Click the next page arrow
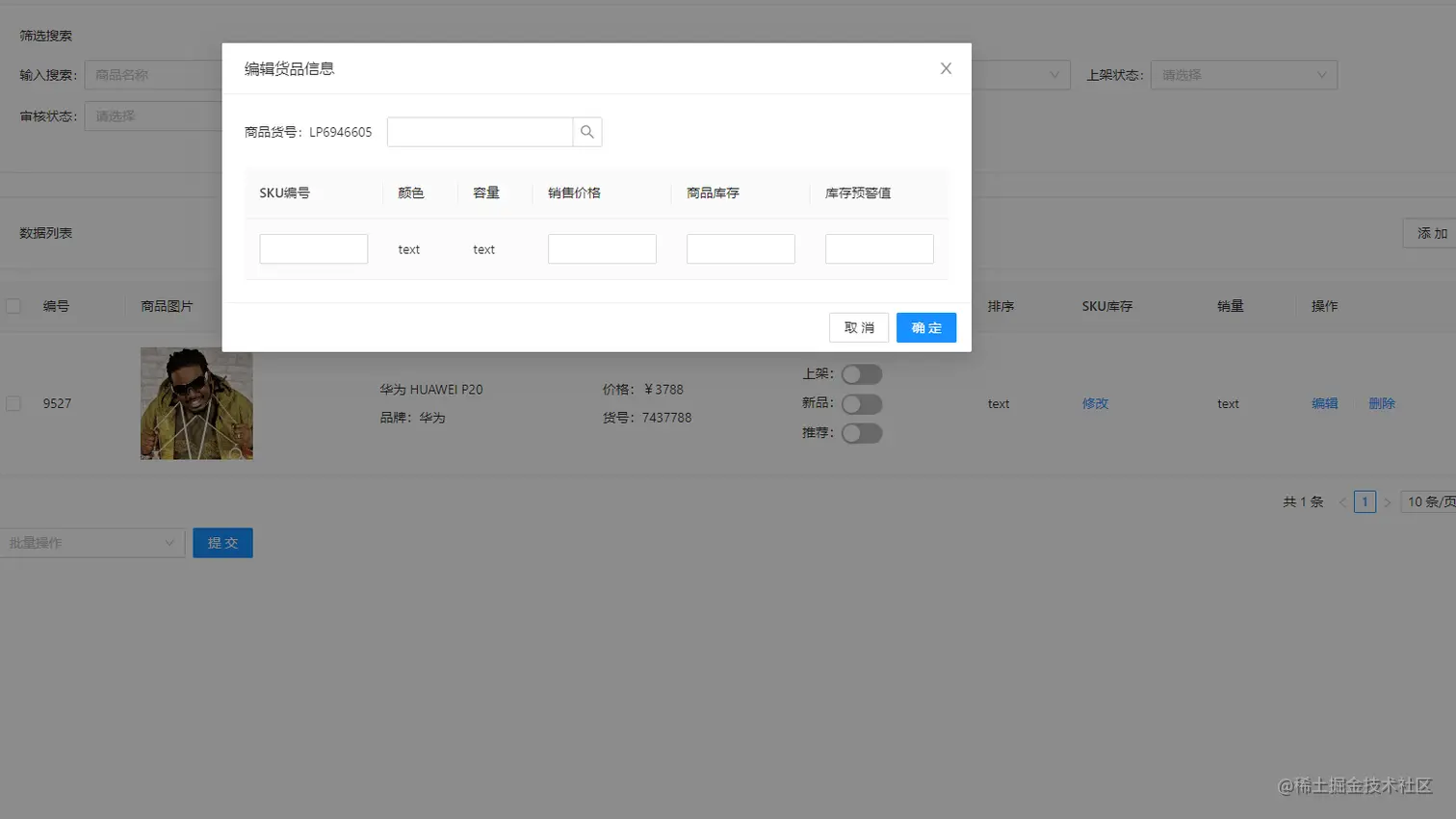The width and height of the screenshot is (1456, 819). [x=1388, y=502]
